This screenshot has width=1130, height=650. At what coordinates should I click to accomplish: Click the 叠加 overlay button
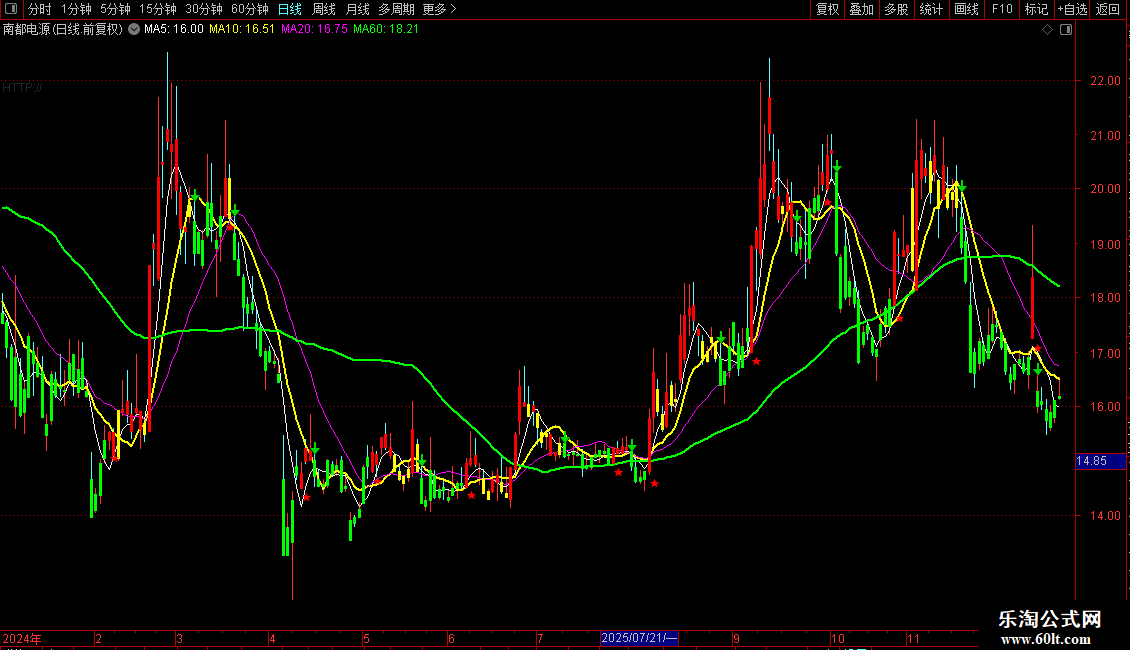(861, 9)
